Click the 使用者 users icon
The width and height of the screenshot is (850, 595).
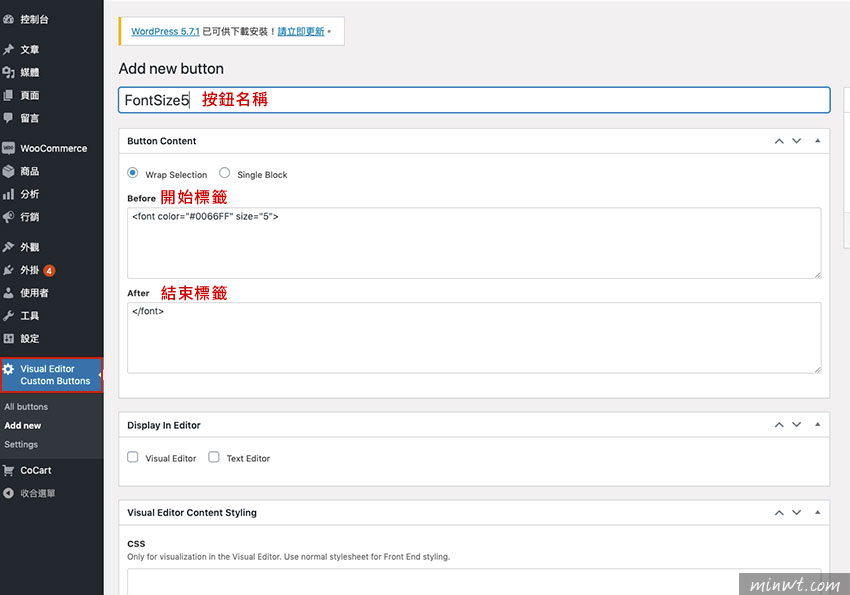(x=8, y=293)
